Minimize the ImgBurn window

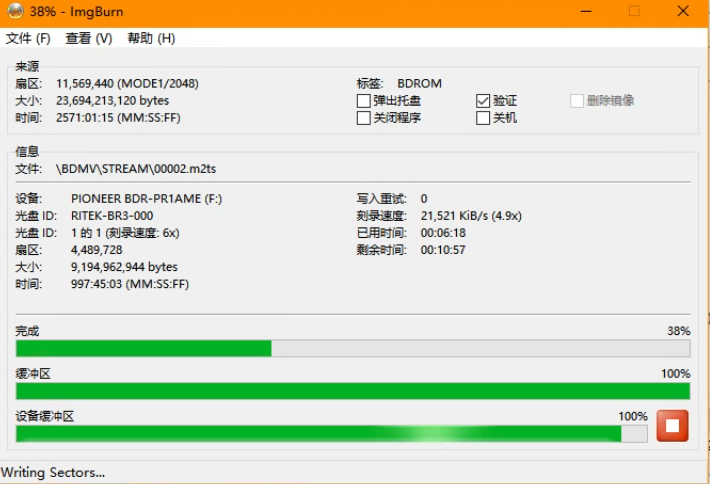(585, 11)
